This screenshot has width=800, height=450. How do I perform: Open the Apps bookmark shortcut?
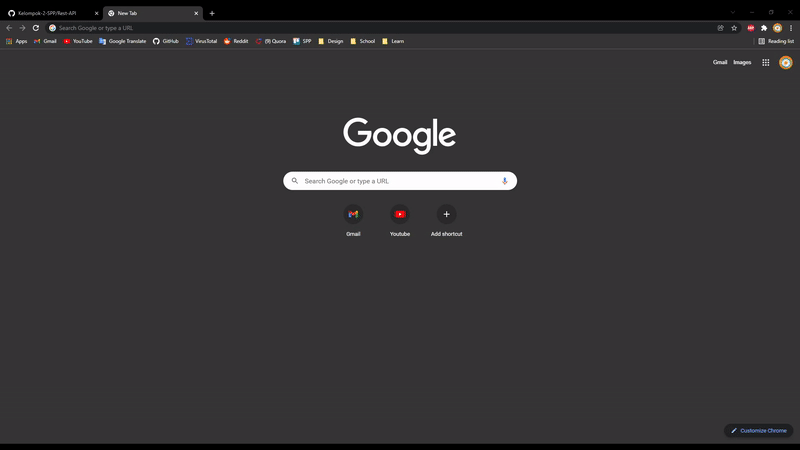click(16, 41)
